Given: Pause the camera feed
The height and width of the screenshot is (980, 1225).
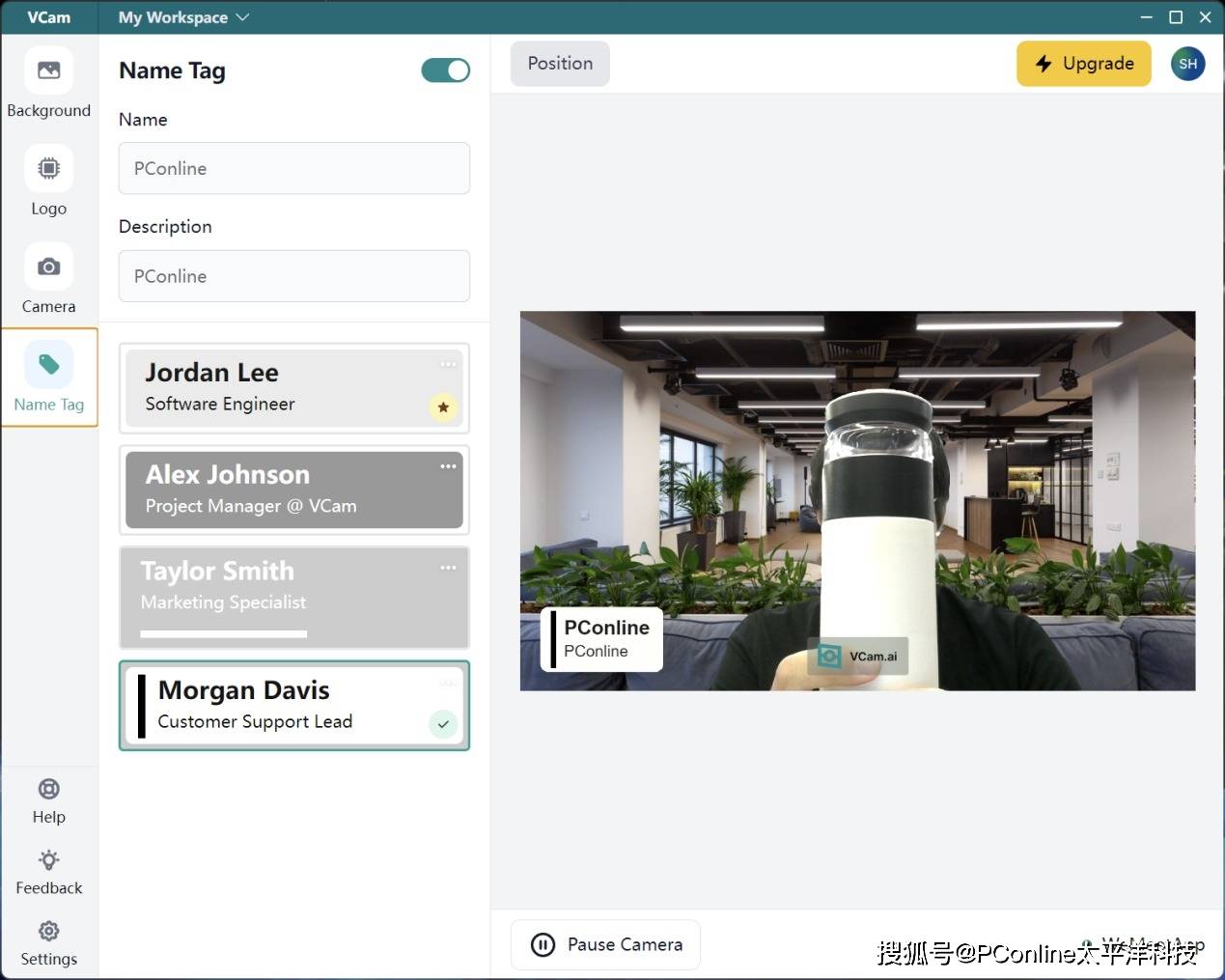Looking at the screenshot, I should point(605,944).
